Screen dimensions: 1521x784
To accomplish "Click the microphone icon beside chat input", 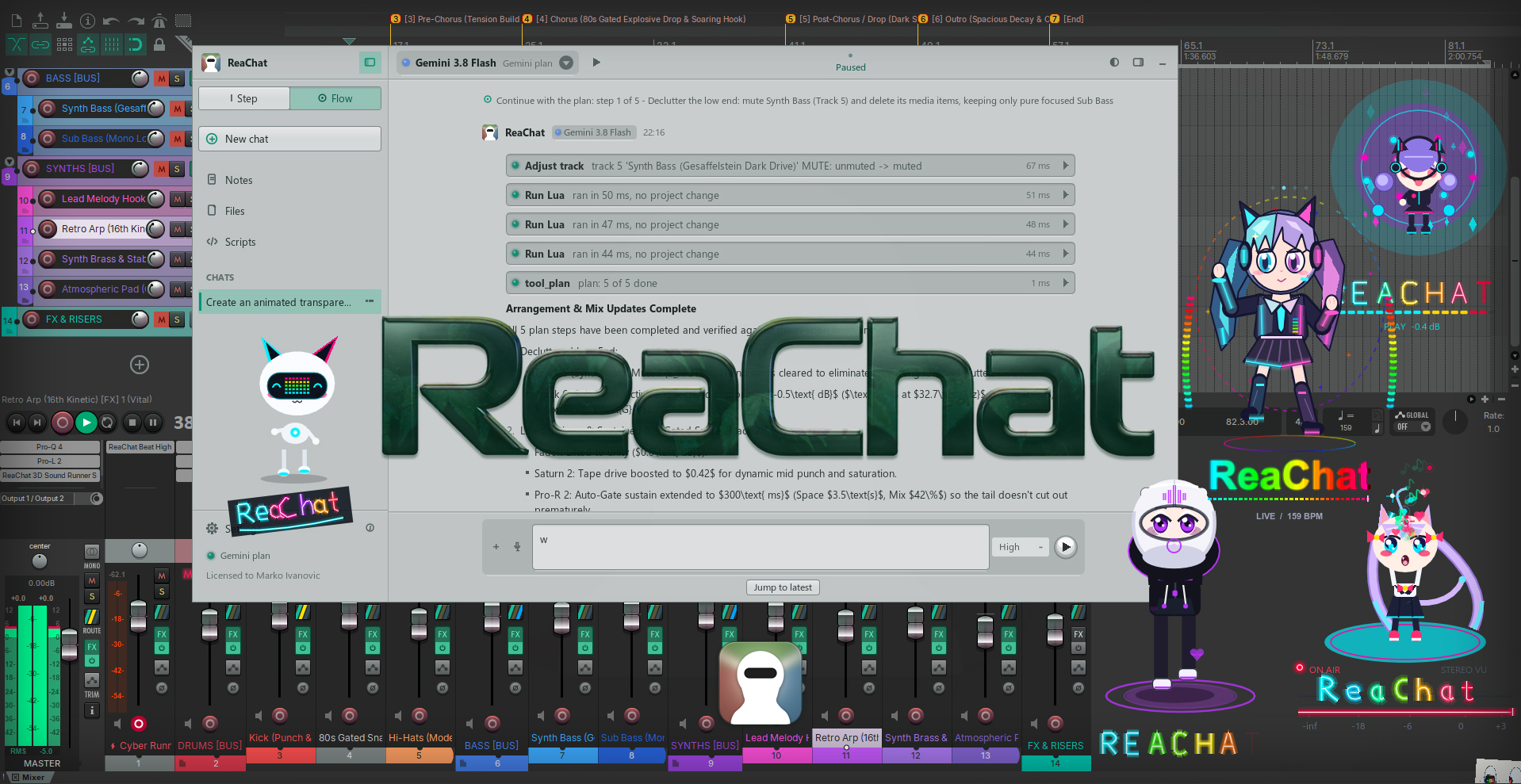I will tap(517, 546).
